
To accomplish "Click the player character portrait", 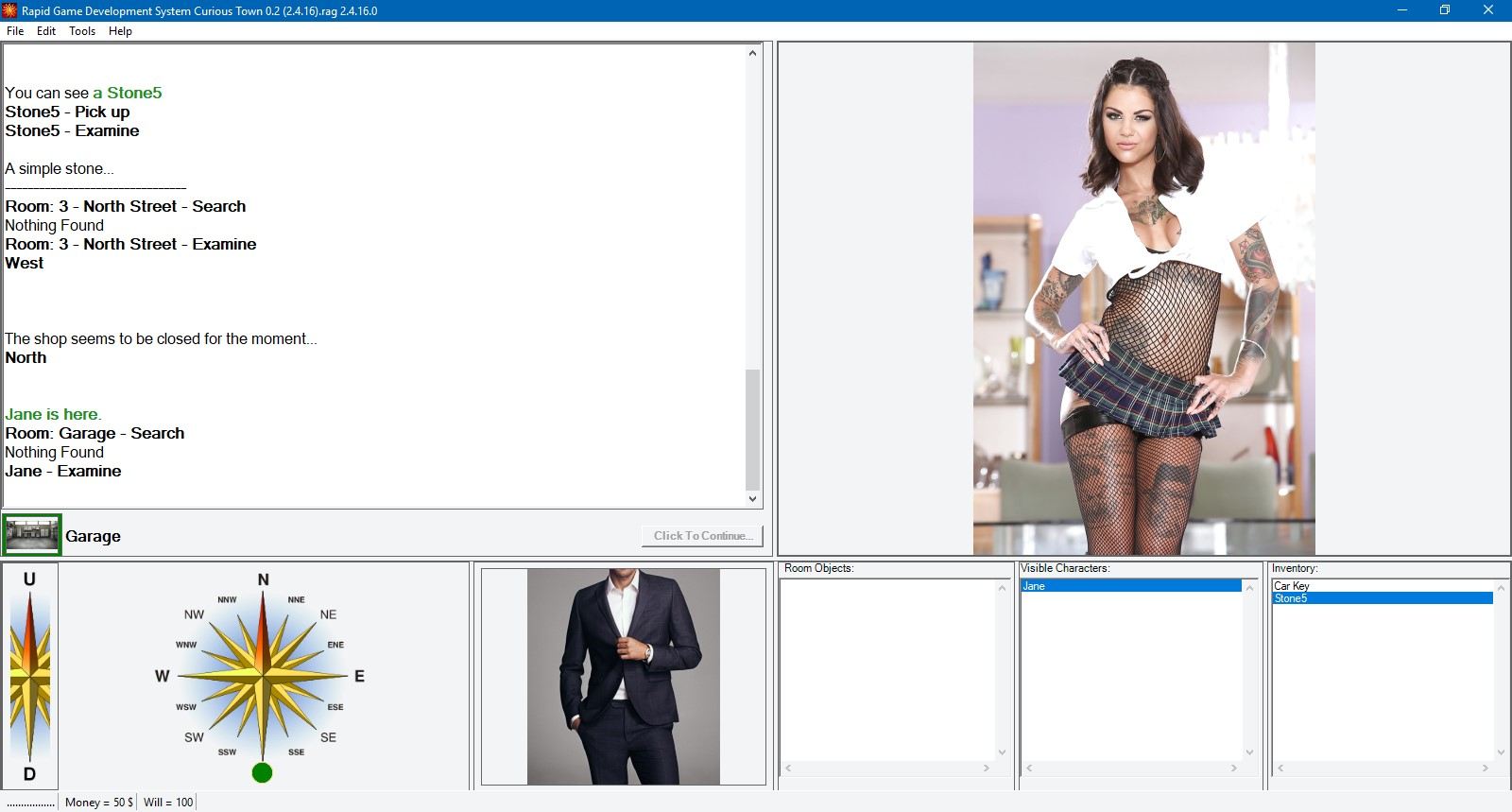I will [x=623, y=676].
